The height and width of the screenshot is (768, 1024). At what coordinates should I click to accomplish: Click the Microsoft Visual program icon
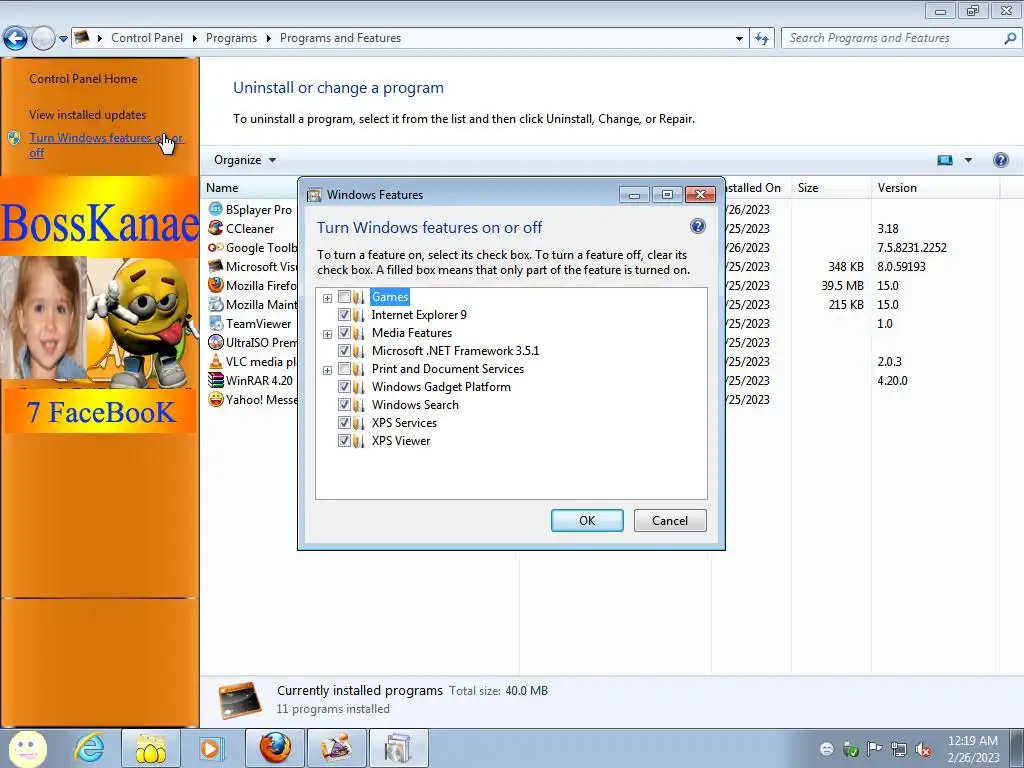pos(216,266)
